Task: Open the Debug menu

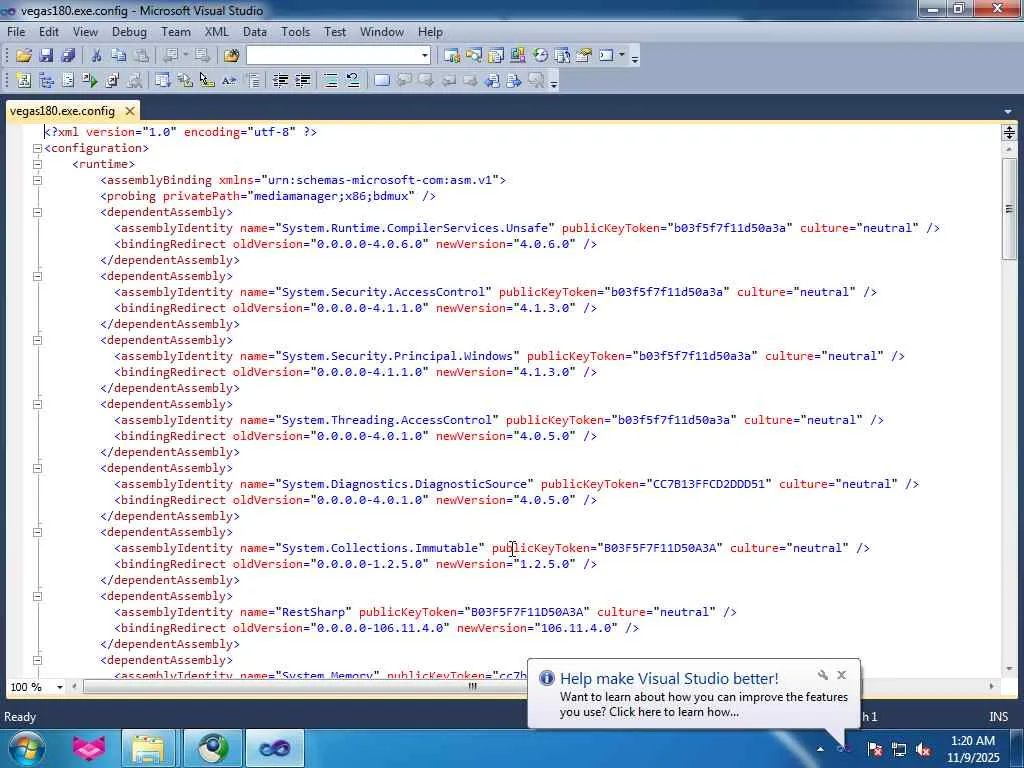Action: (129, 31)
